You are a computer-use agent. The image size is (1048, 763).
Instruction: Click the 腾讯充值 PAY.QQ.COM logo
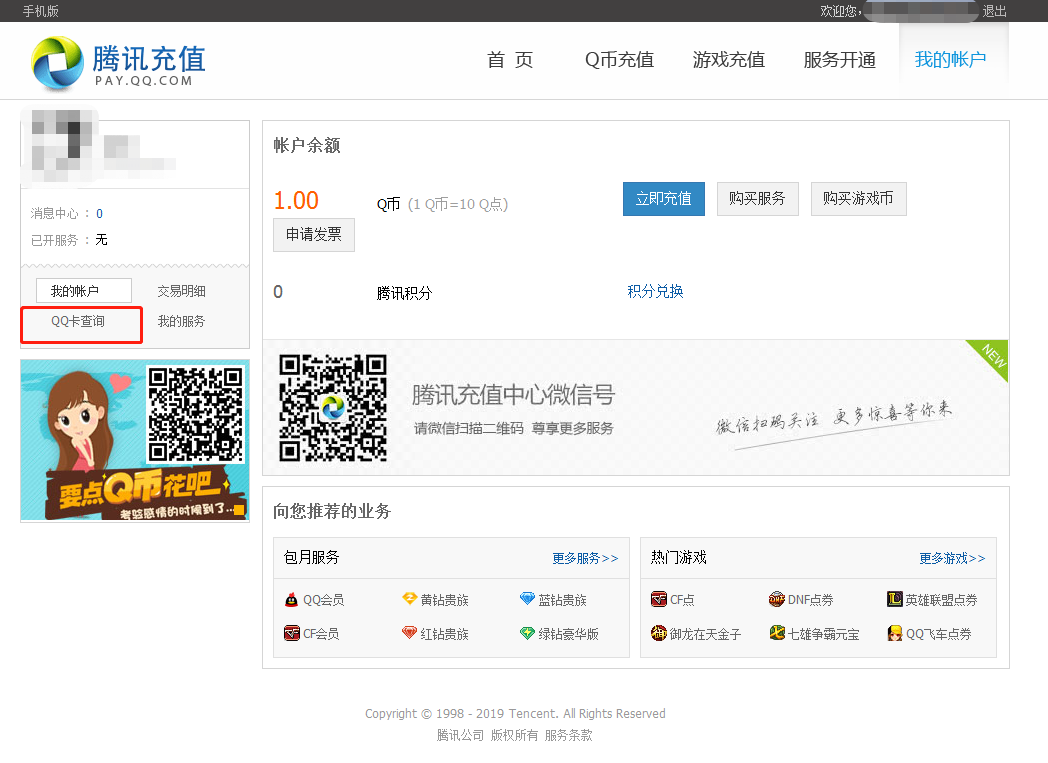click(x=116, y=60)
